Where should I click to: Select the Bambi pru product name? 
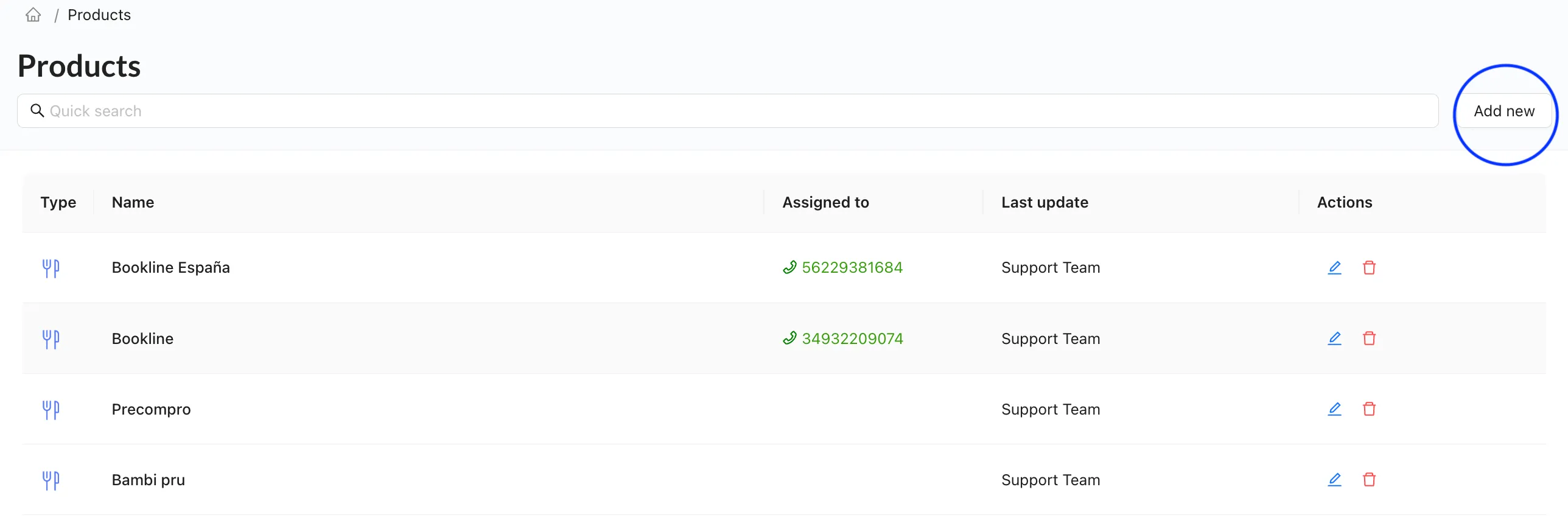[148, 480]
